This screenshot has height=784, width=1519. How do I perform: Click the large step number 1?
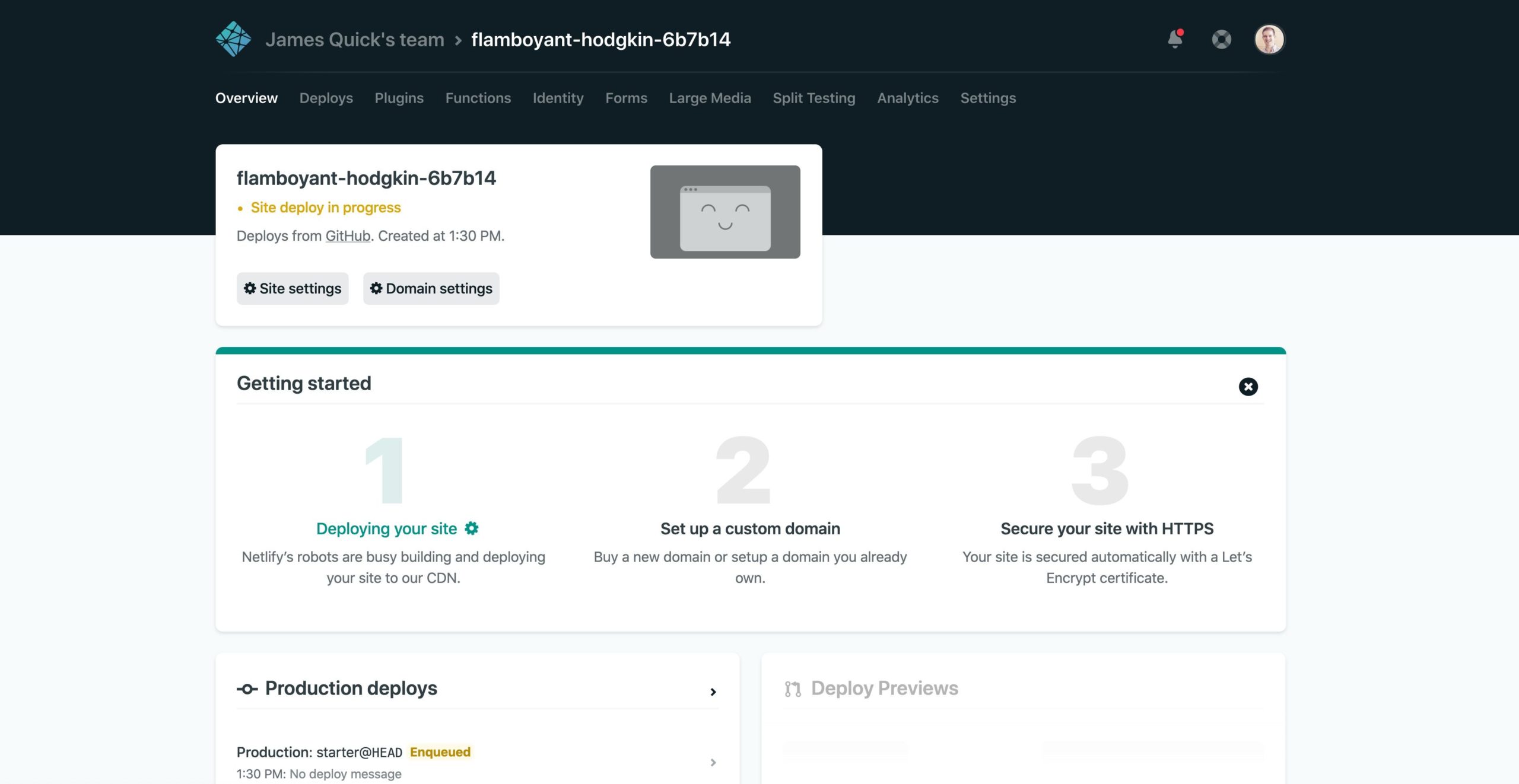[385, 470]
